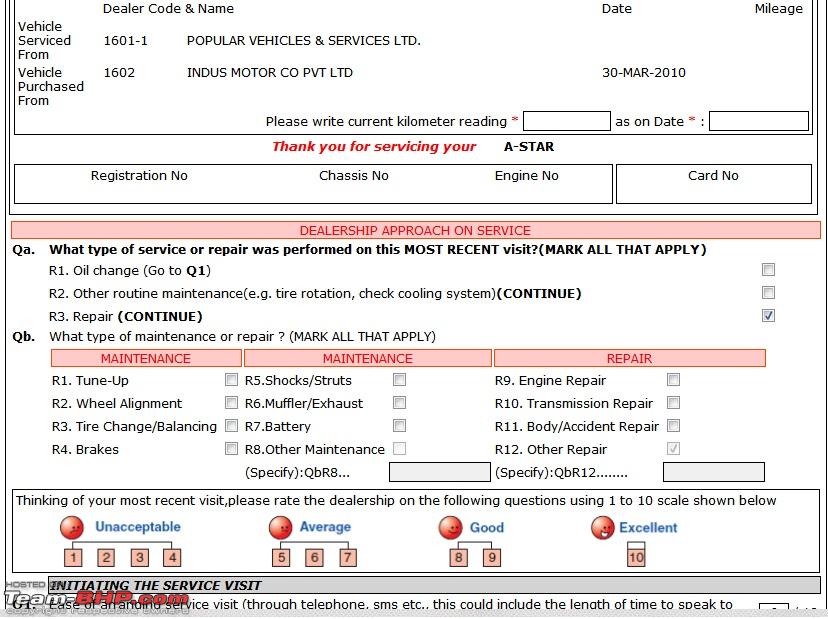Click the 'Vehicle Serviced From' label

pyautogui.click(x=44, y=41)
